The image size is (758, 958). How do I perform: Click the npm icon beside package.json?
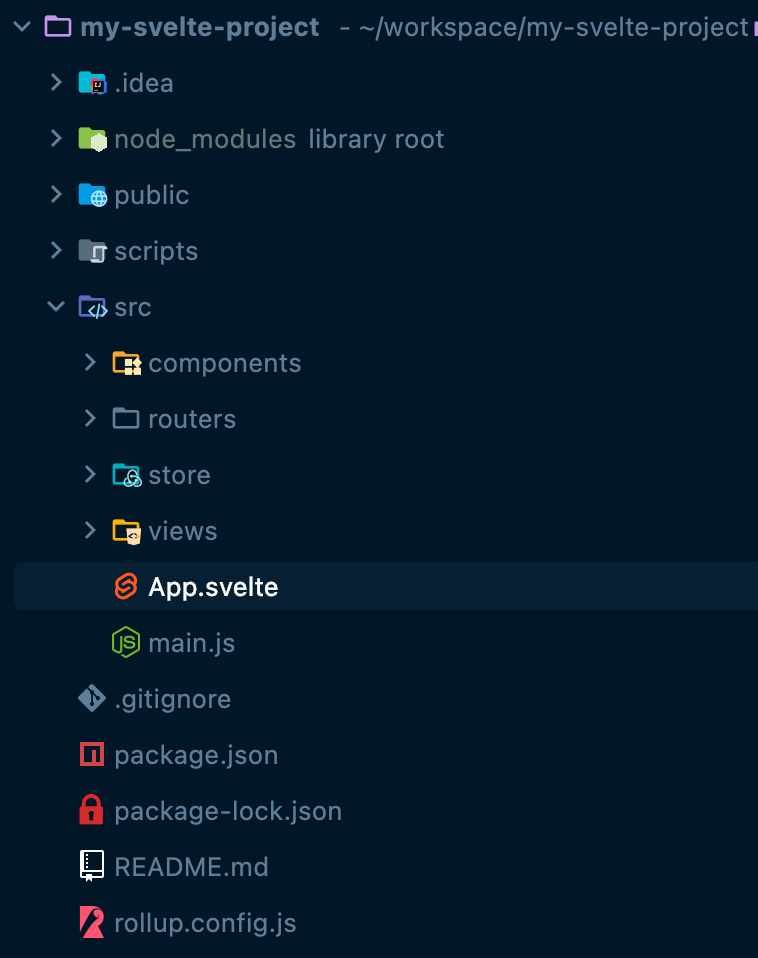pyautogui.click(x=92, y=755)
